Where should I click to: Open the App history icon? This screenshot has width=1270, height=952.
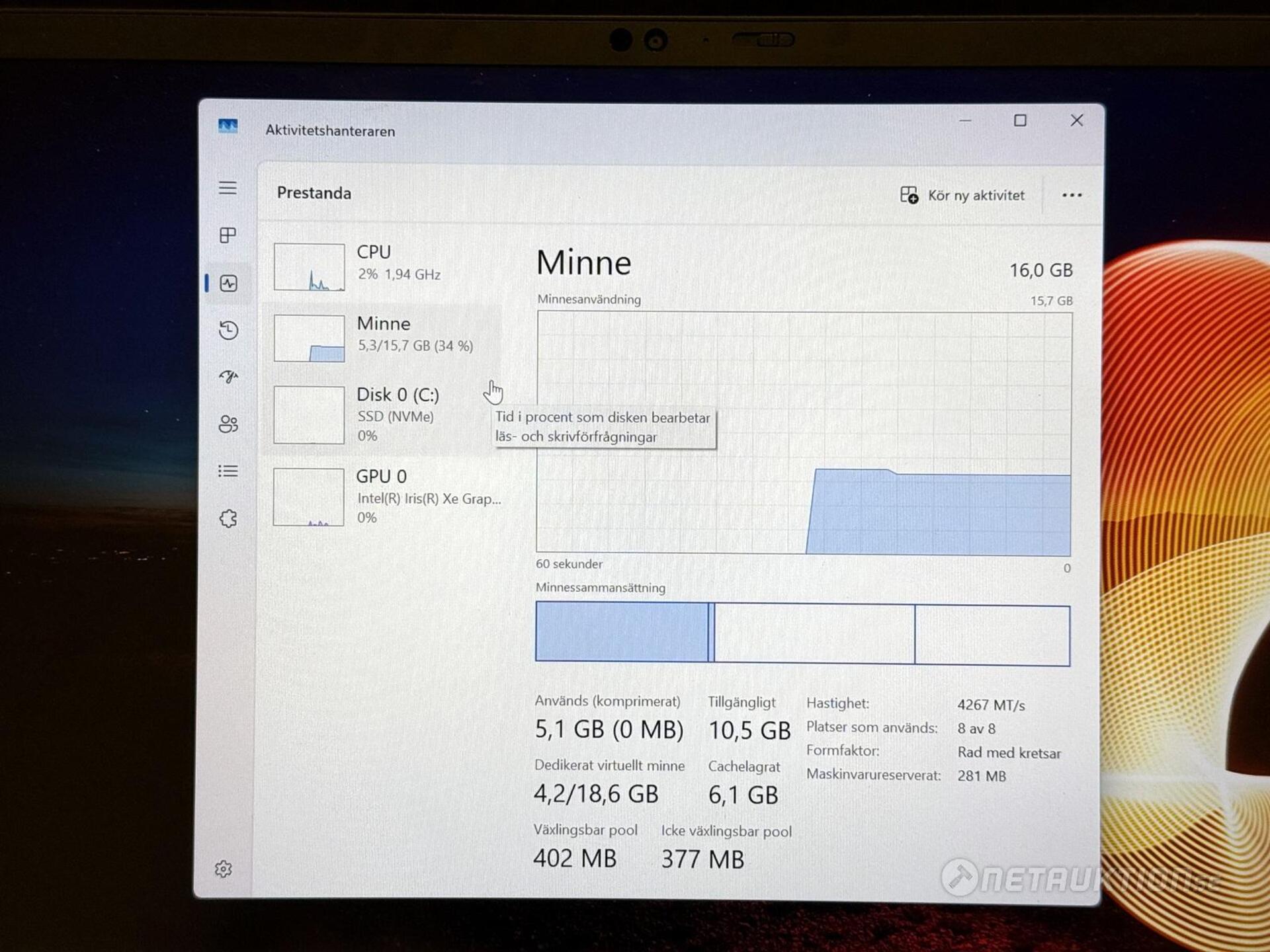[x=229, y=330]
